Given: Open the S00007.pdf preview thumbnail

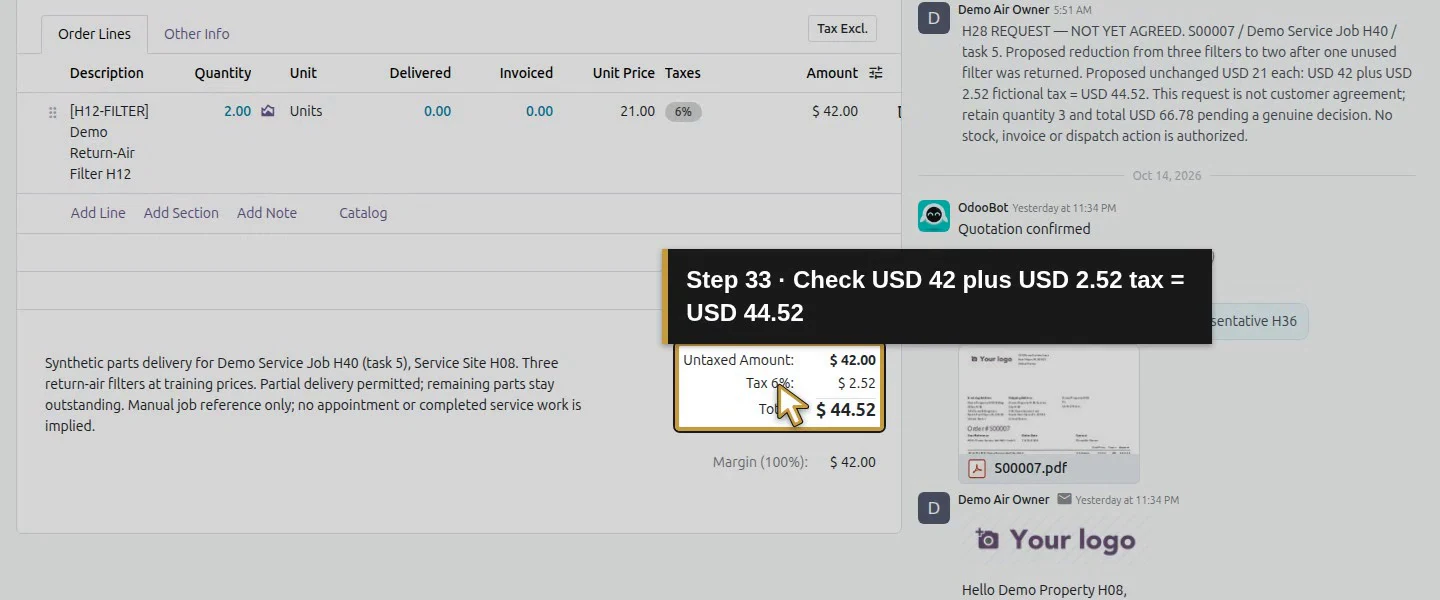Looking at the screenshot, I should click(1049, 399).
